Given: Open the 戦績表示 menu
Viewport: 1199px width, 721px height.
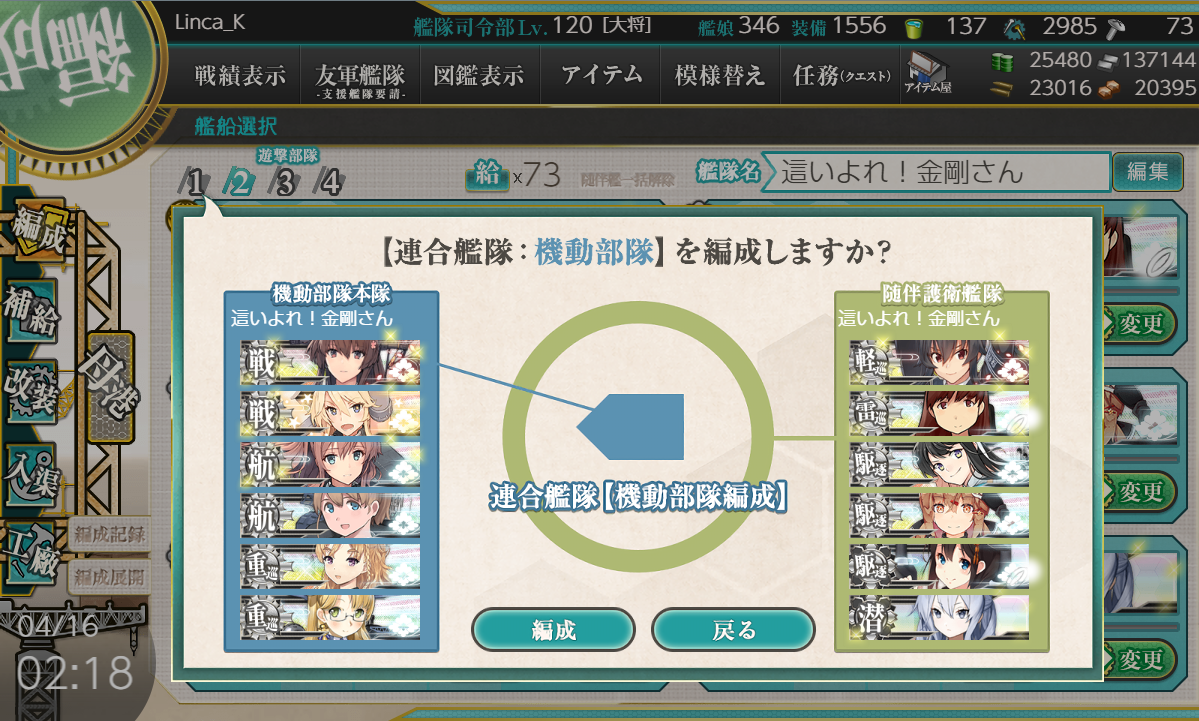Looking at the screenshot, I should 239,75.
